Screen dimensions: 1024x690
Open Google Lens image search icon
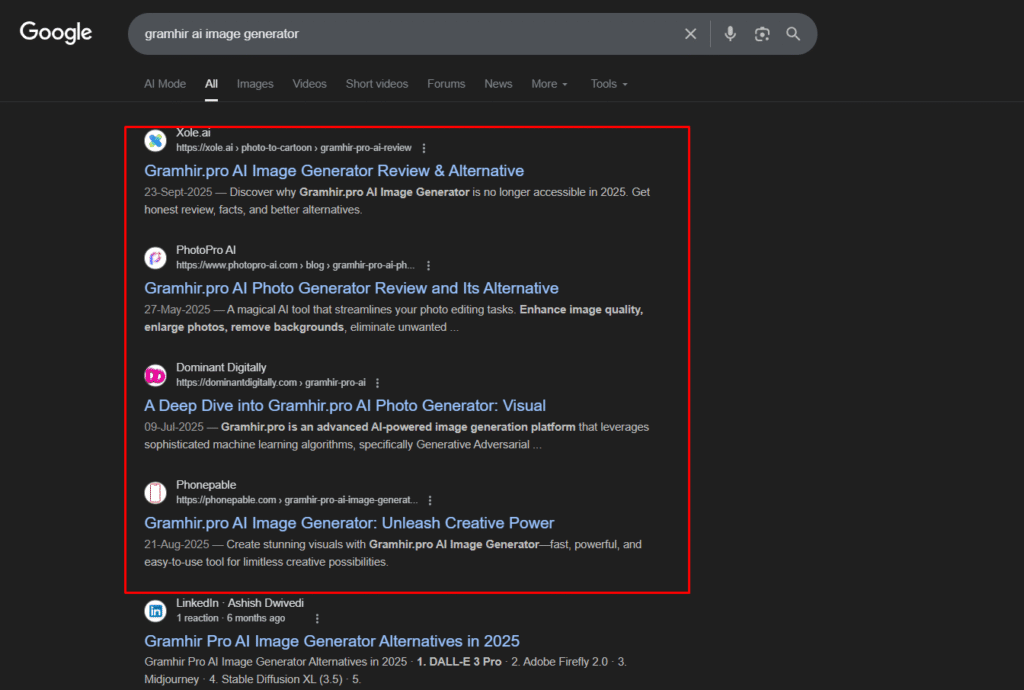click(x=762, y=34)
